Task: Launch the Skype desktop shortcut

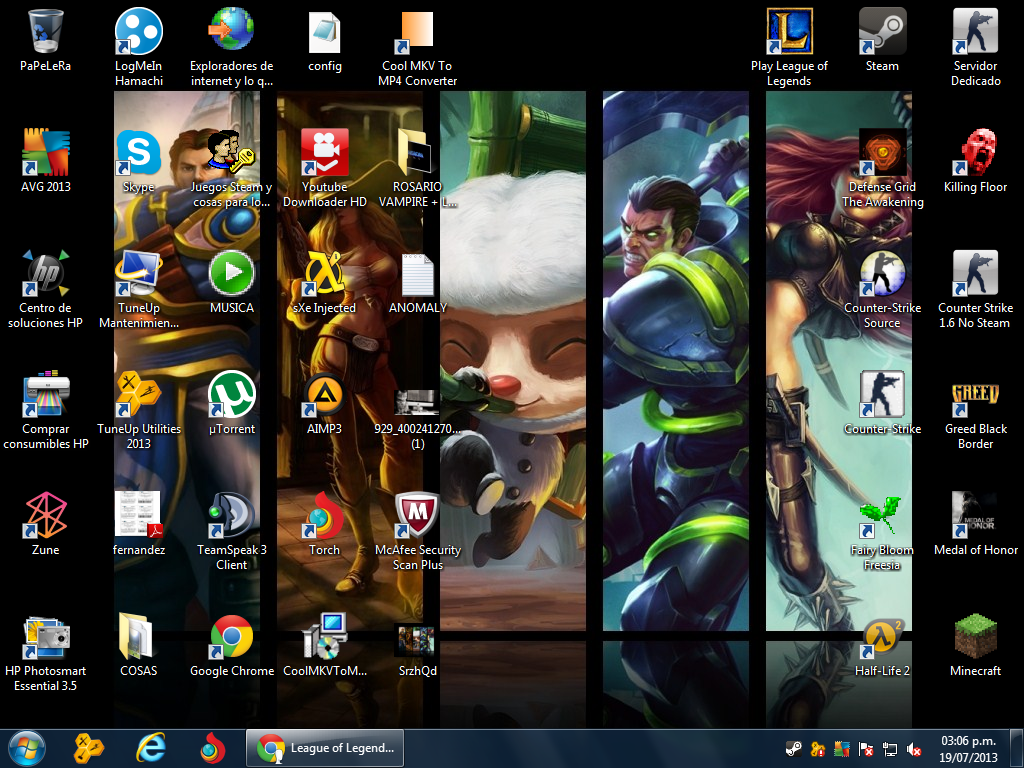Action: [x=138, y=152]
